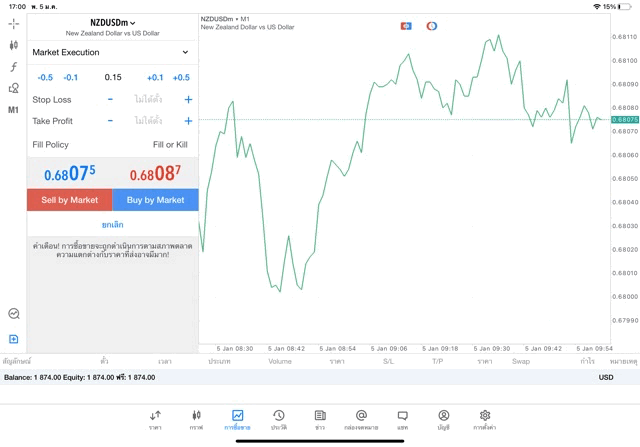Tap the Volume column header
Image resolution: width=640 pixels, height=447 pixels.
point(280,361)
